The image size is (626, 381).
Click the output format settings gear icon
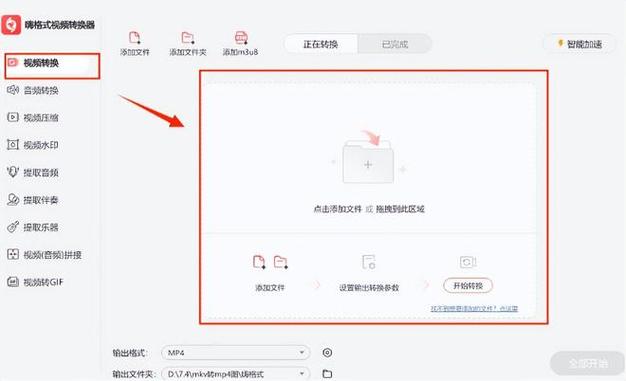point(327,353)
